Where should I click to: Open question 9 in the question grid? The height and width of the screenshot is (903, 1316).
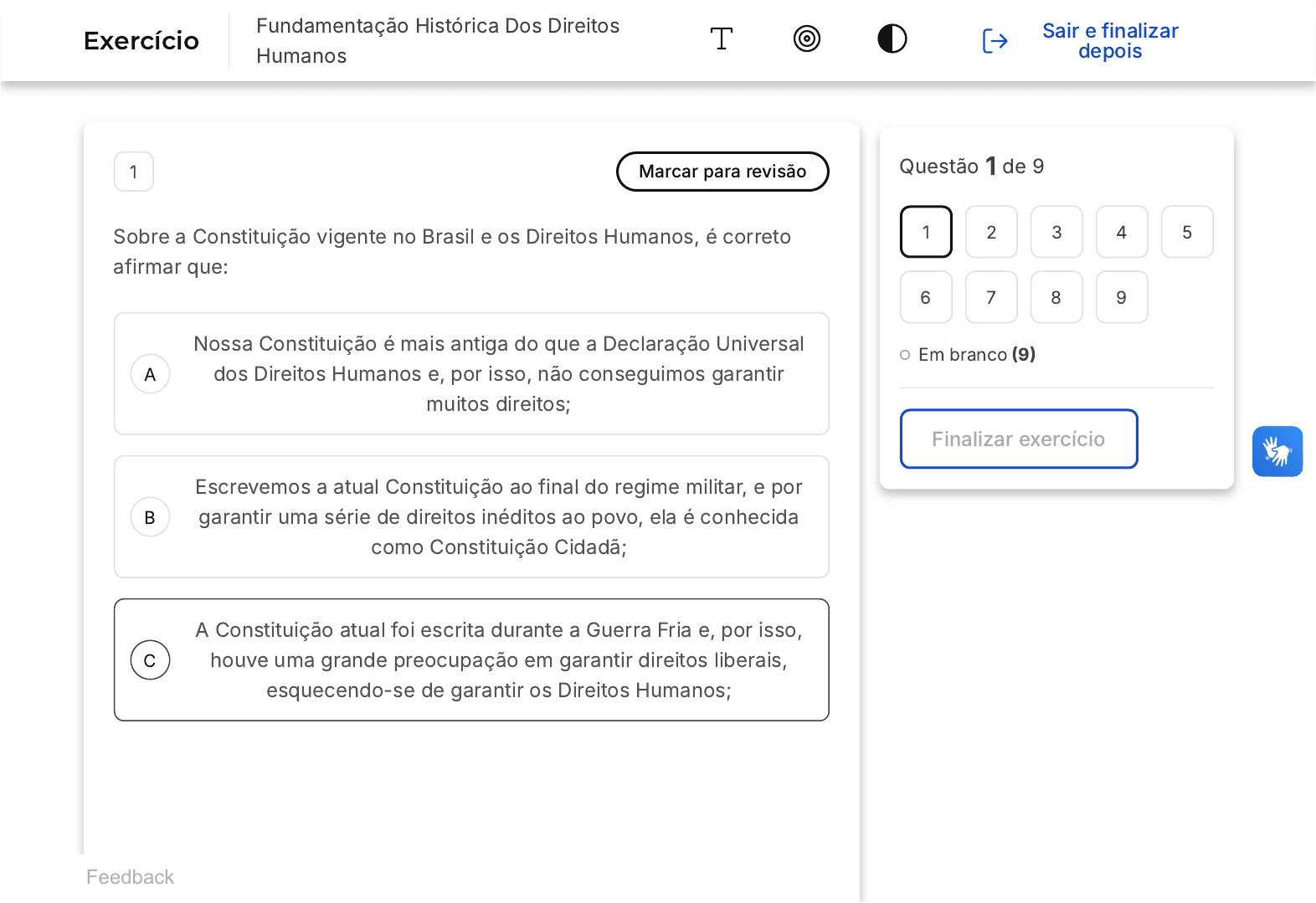point(1121,298)
